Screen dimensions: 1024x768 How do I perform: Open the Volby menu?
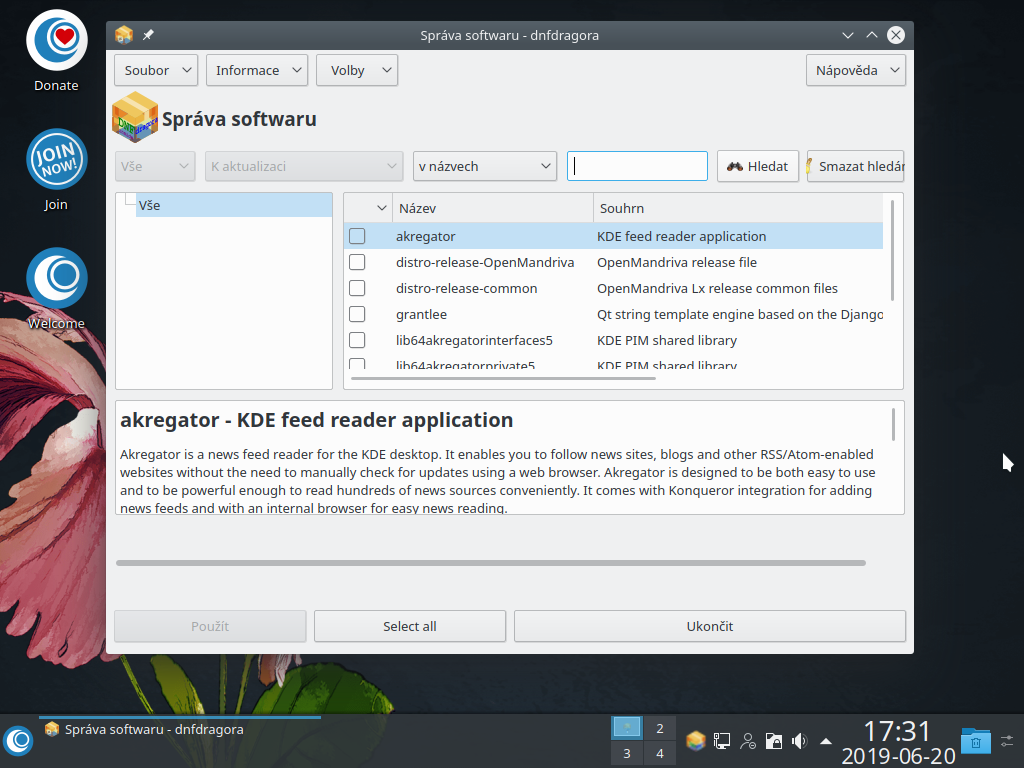coord(356,70)
